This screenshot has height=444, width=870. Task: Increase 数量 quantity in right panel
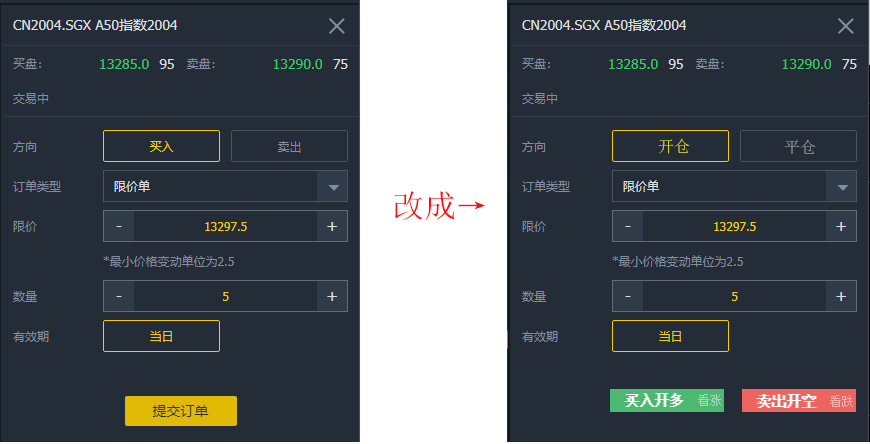click(x=841, y=296)
